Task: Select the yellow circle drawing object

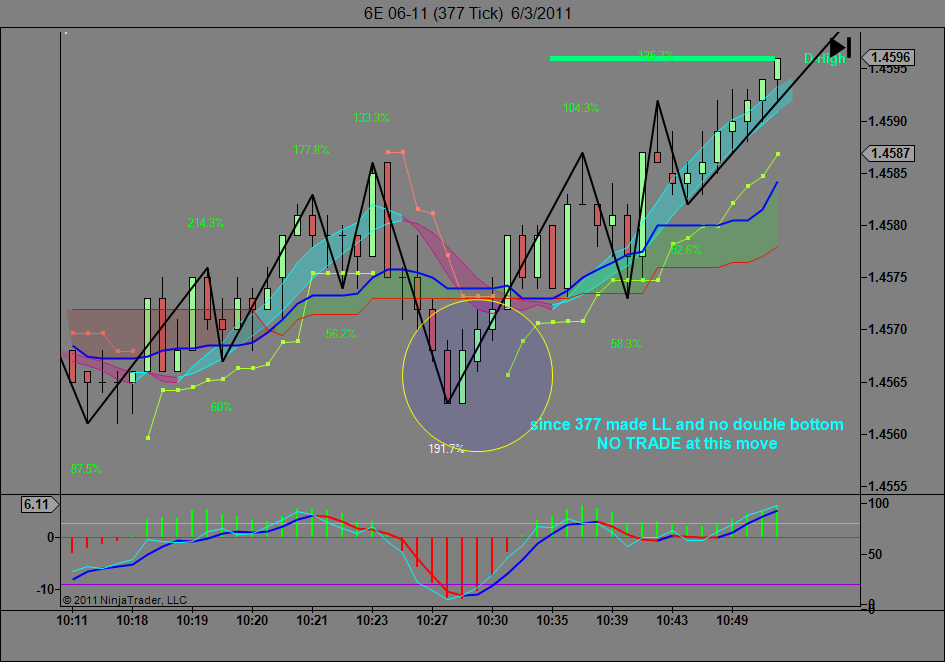Action: (477, 376)
